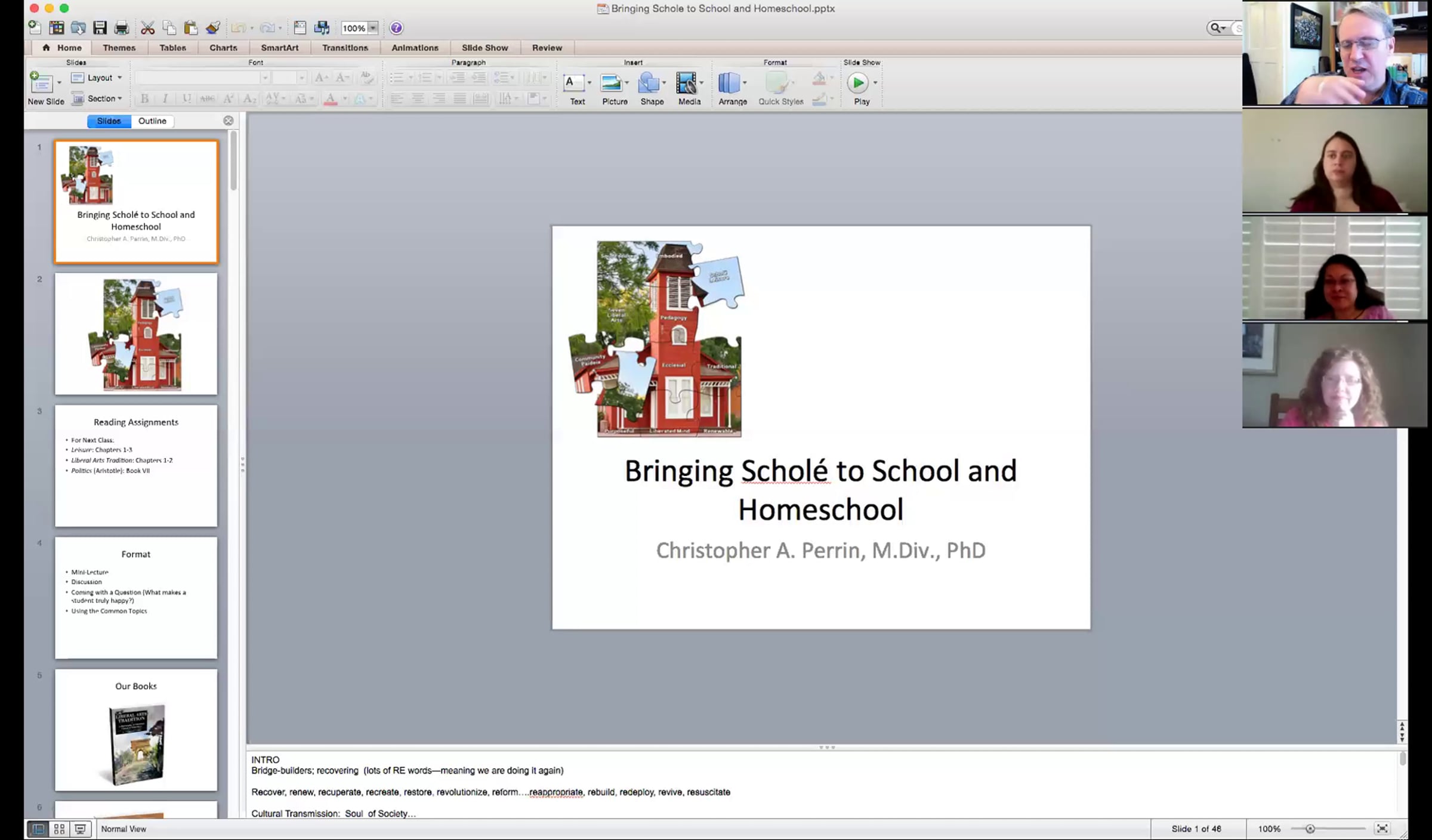Screen dimensions: 1432x840
Task: Expand the New Slide dropdown arrow
Action: coord(59,82)
